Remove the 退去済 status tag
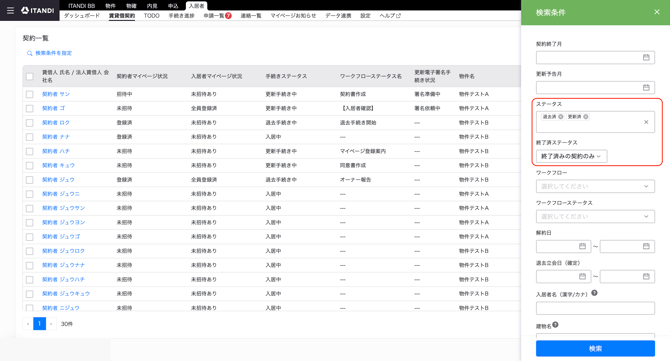670x361 pixels. point(561,117)
